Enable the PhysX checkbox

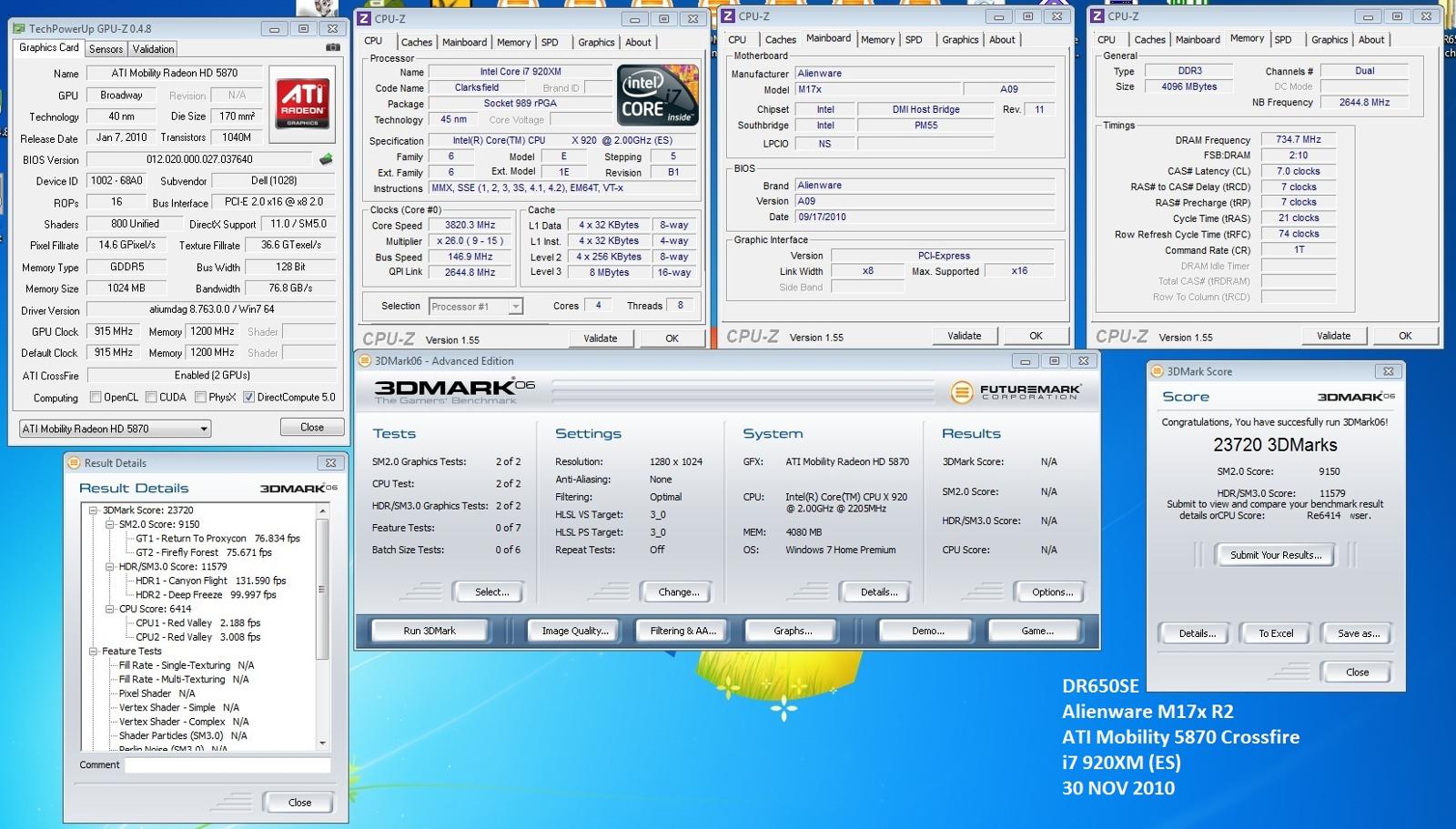tap(199, 397)
